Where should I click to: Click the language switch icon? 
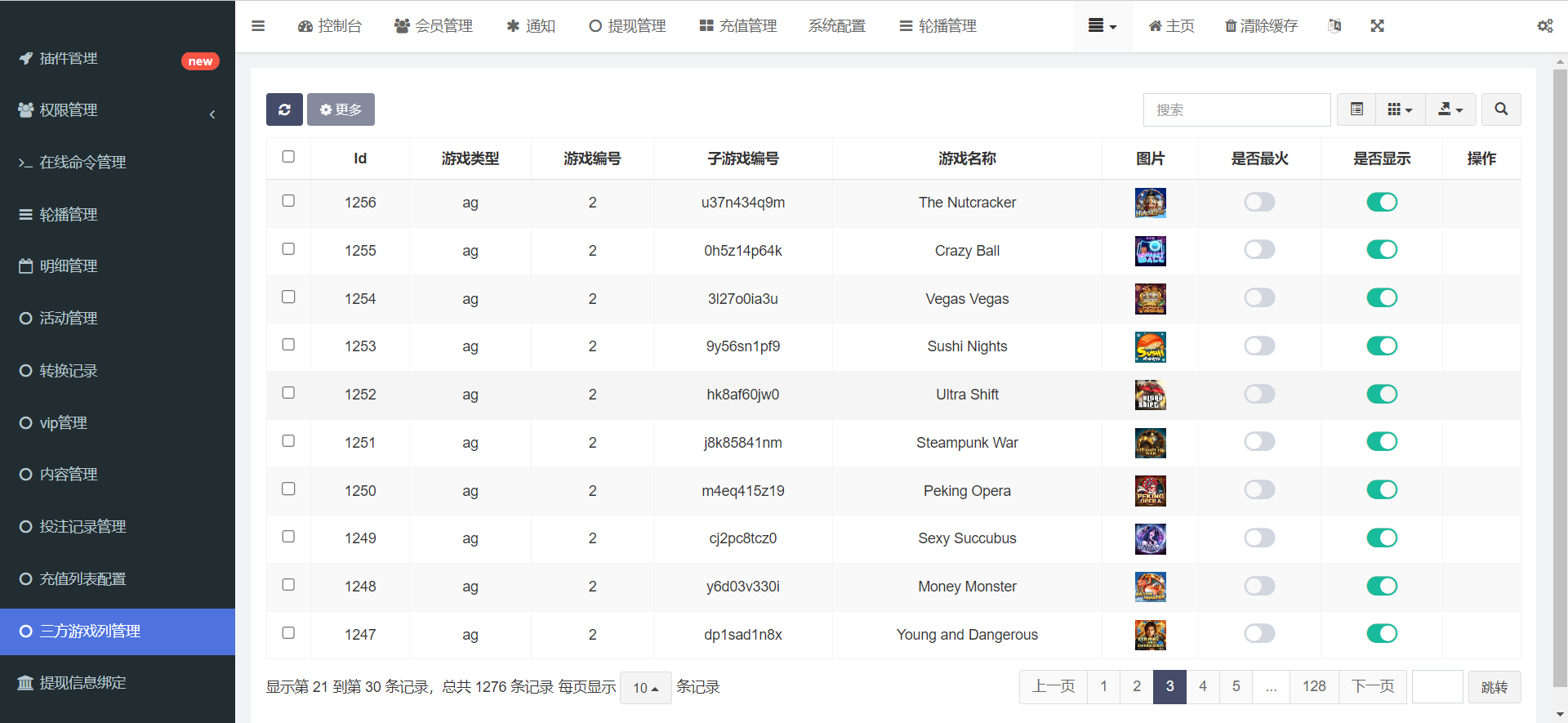click(1334, 26)
